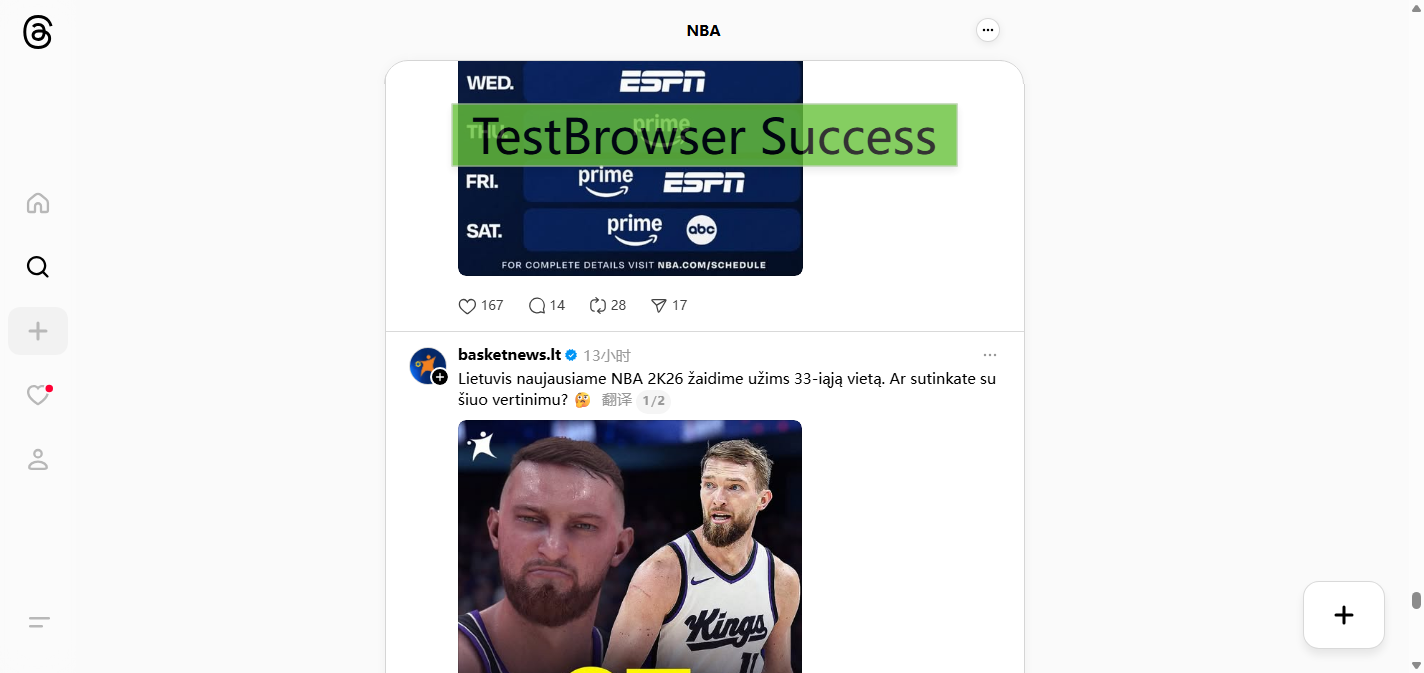This screenshot has height=673, width=1424.
Task: Click the floating compose plus button
Action: coord(1344,615)
